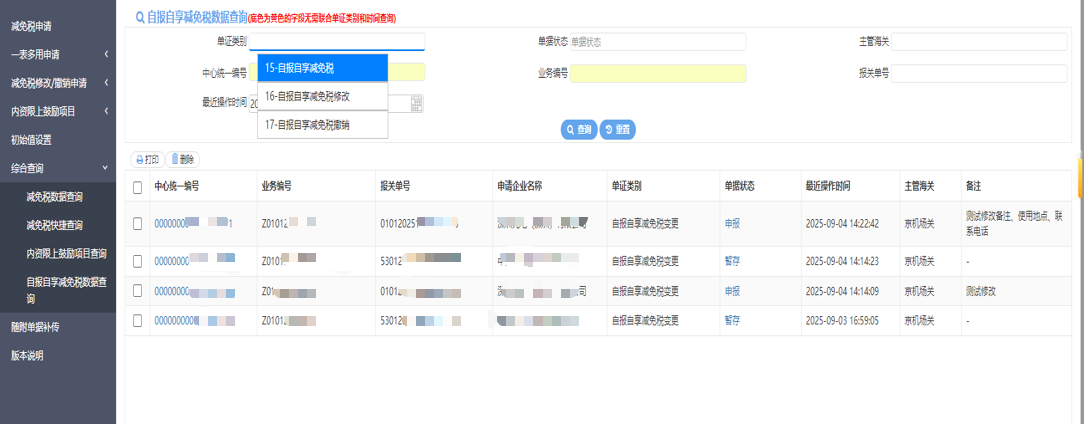
Task: Check the first row's checkbox
Action: click(138, 223)
